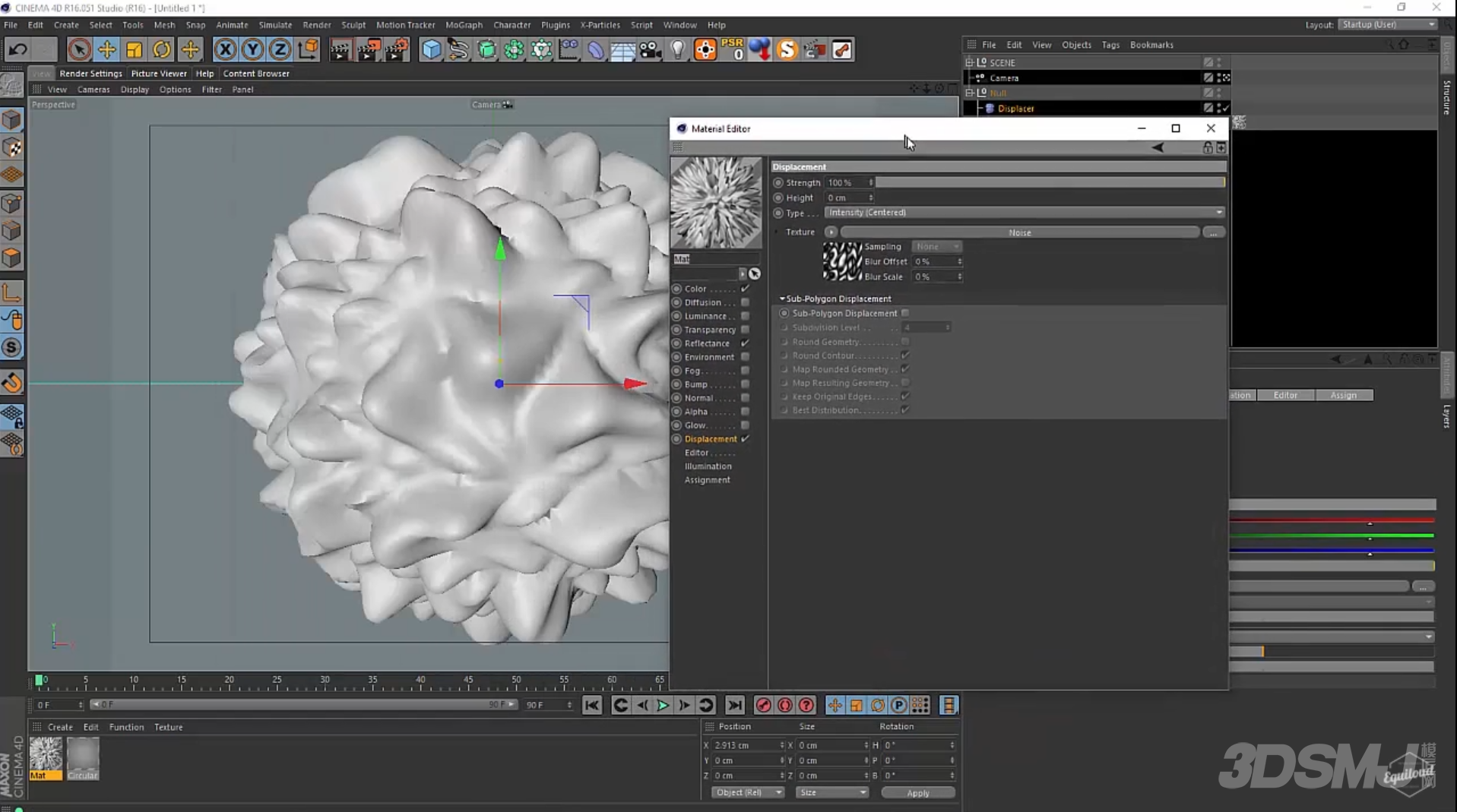1457x812 pixels.
Task: Toggle Y axis lock icon
Action: 252,50
